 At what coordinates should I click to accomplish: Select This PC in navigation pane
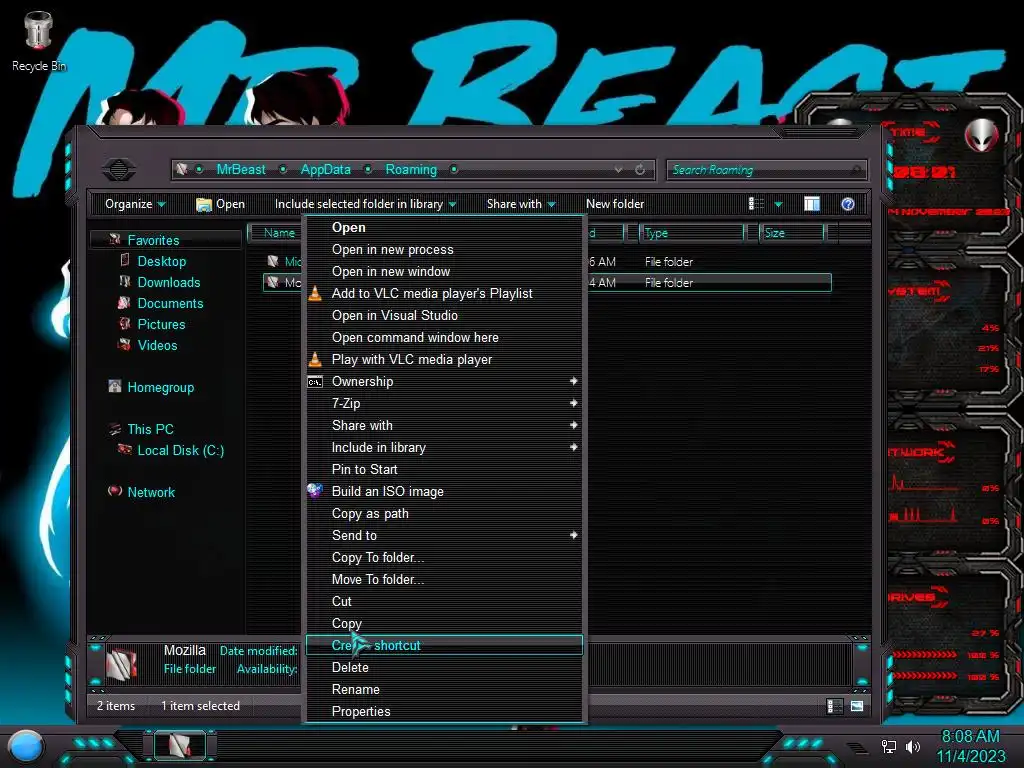point(150,429)
